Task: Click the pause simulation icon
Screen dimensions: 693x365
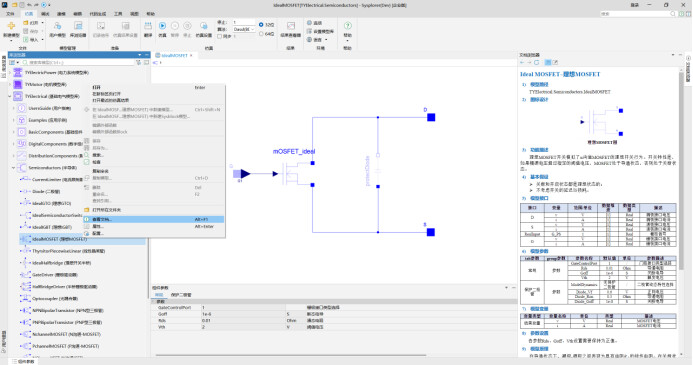Action: click(x=175, y=26)
